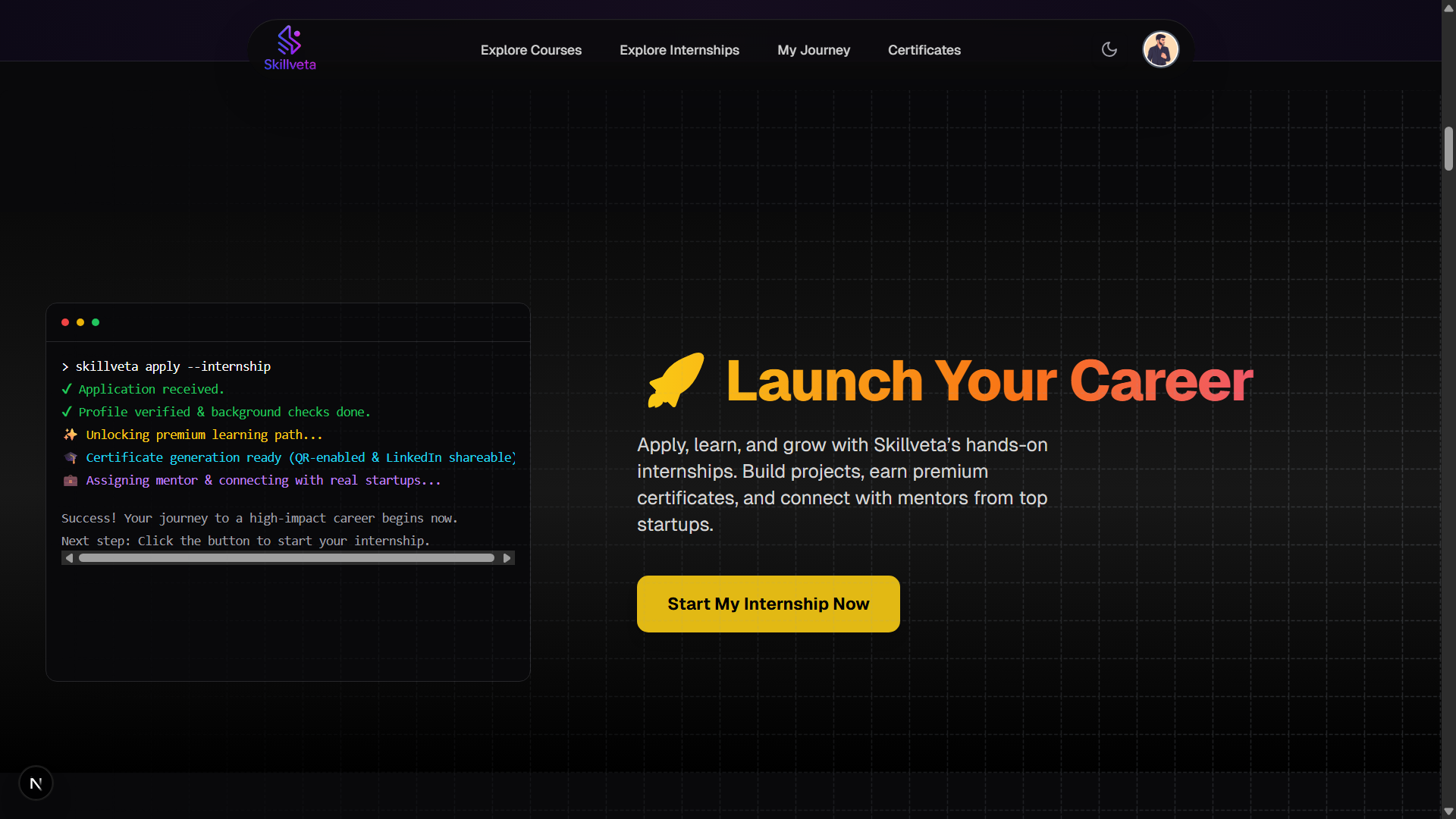Click the sparkles icon in terminal
Viewport: 1456px width, 819px height.
[x=71, y=435]
